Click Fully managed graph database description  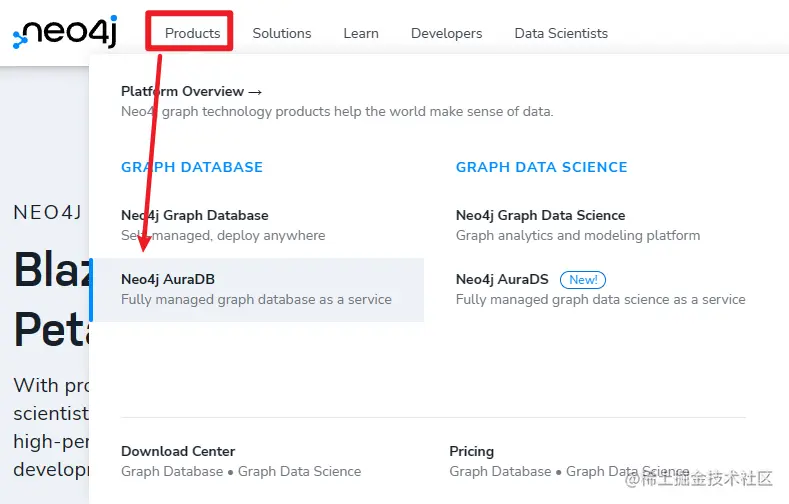[256, 299]
